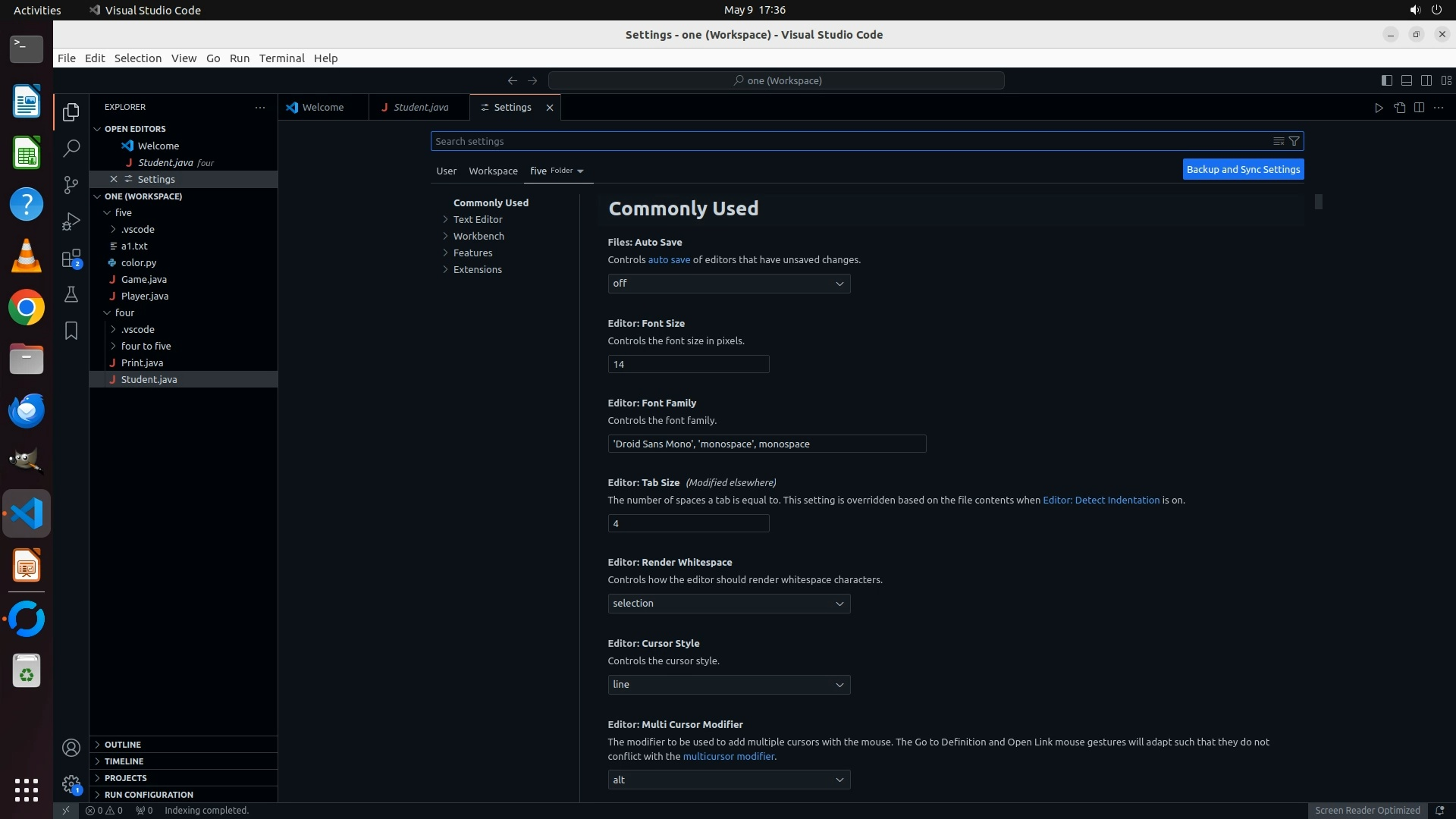
Task: Open the Terminal menu
Action: tap(281, 58)
